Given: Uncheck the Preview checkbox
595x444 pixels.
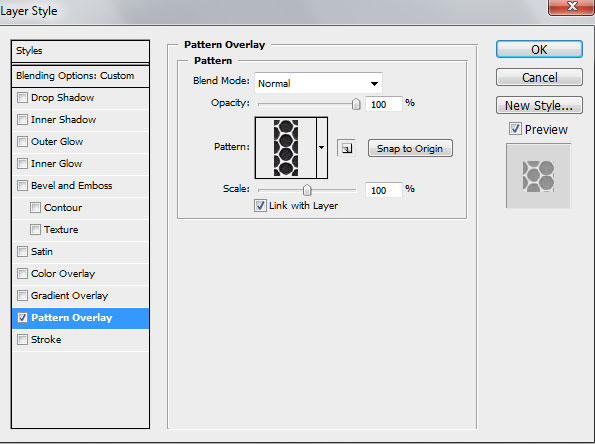Looking at the screenshot, I should [x=515, y=129].
